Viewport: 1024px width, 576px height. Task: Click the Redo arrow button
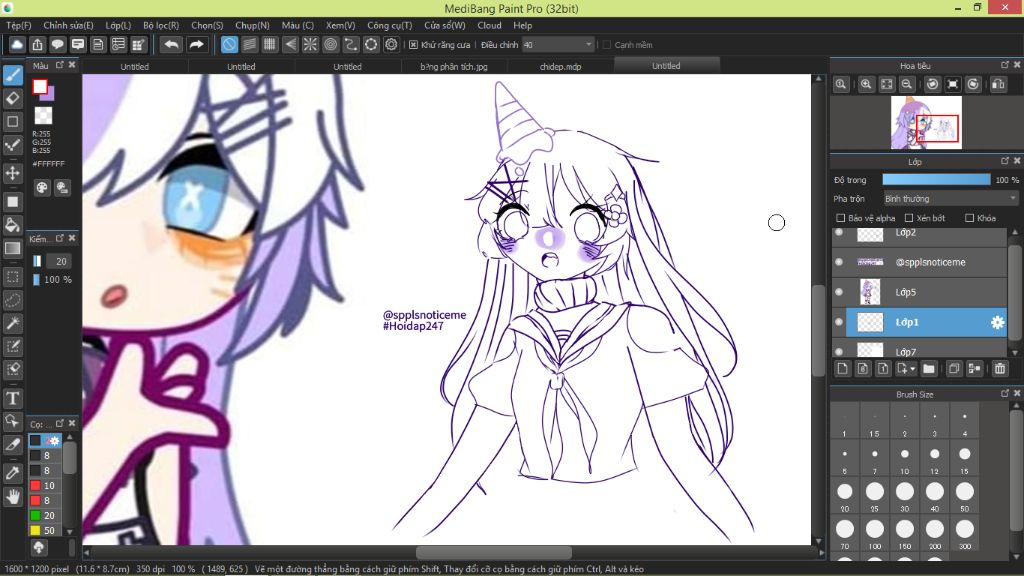tap(196, 44)
